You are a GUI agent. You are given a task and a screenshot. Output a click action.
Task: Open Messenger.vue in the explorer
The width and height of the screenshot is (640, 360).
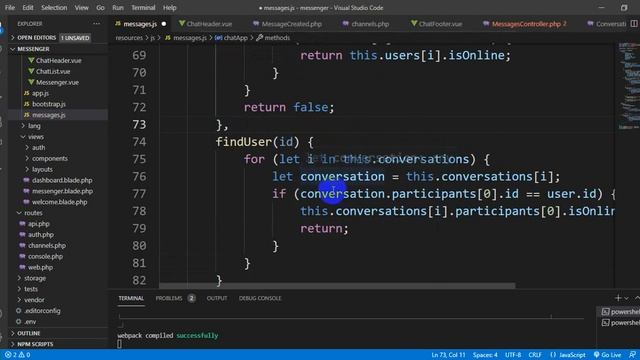(57, 82)
